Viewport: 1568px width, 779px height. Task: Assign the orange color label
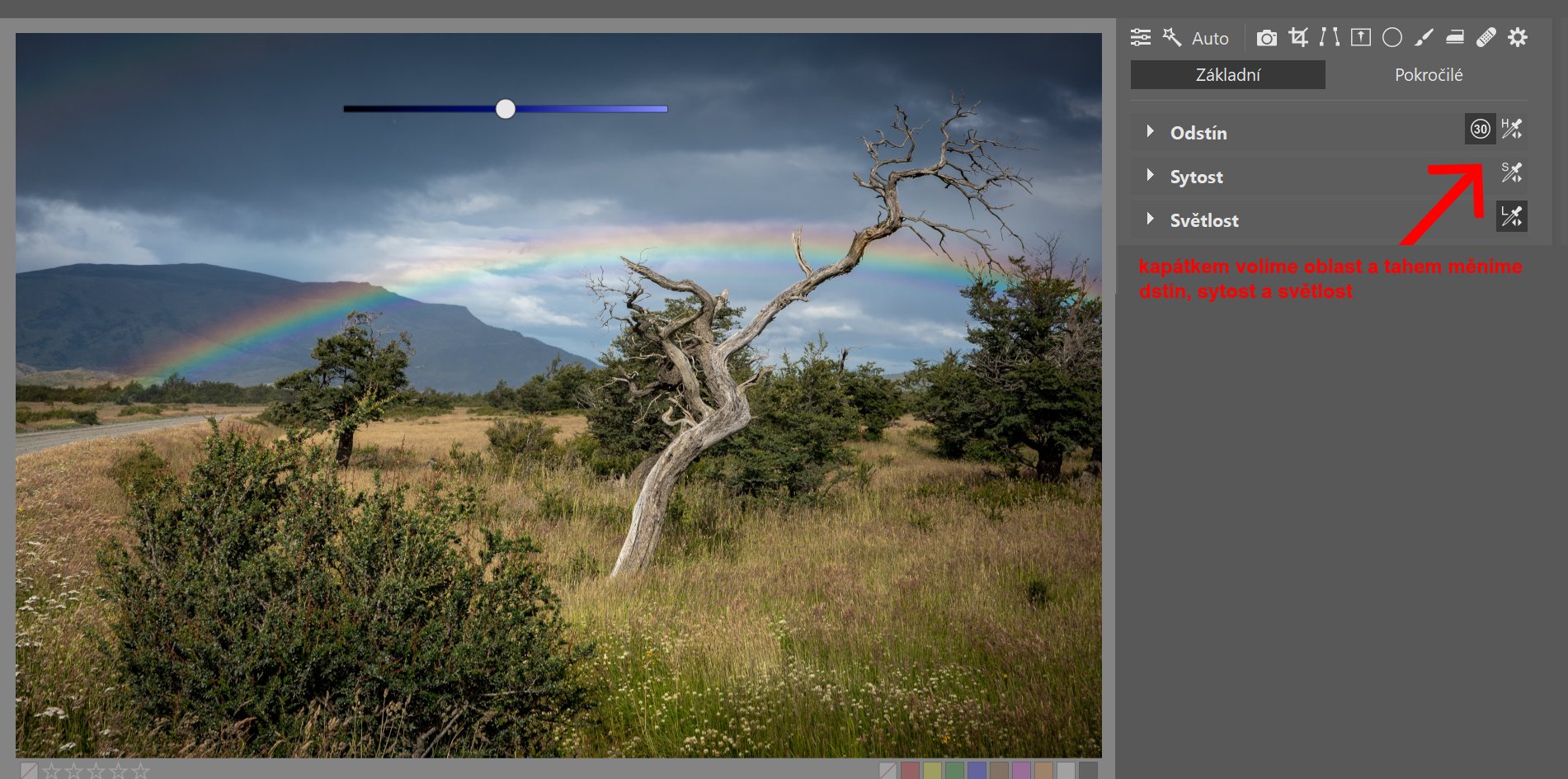point(1043,771)
